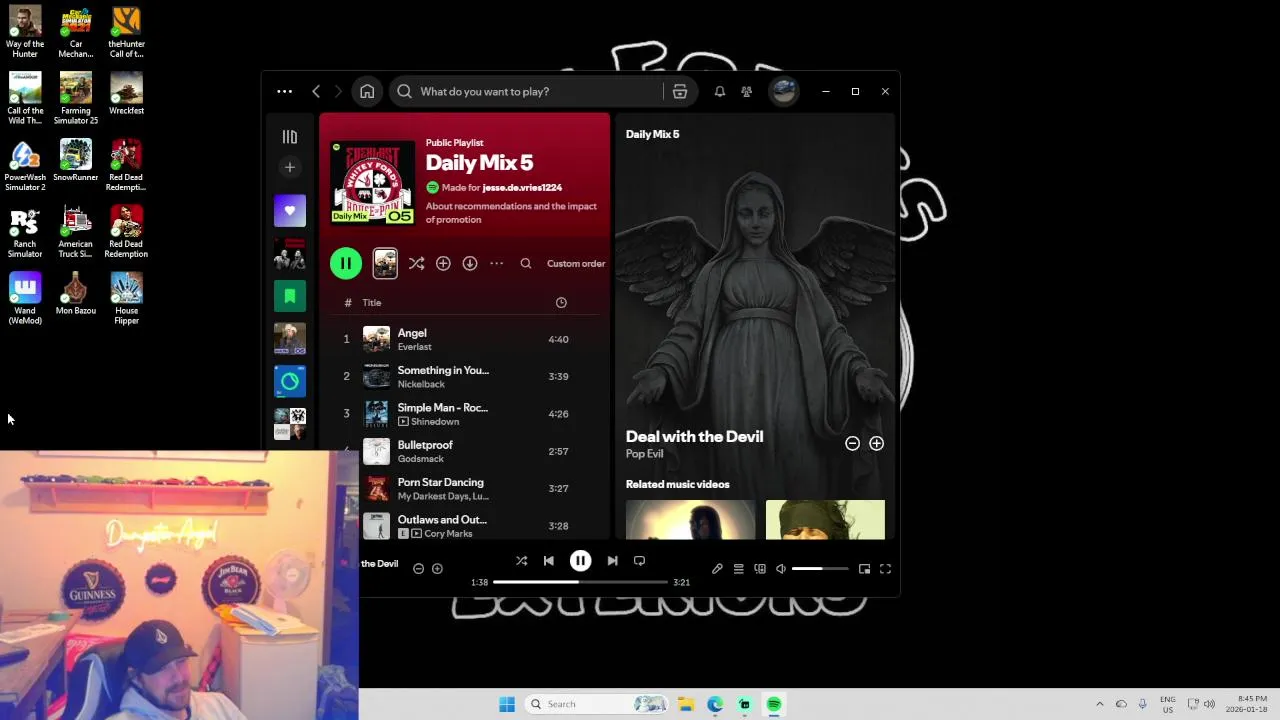Open the play queue

[x=738, y=569]
